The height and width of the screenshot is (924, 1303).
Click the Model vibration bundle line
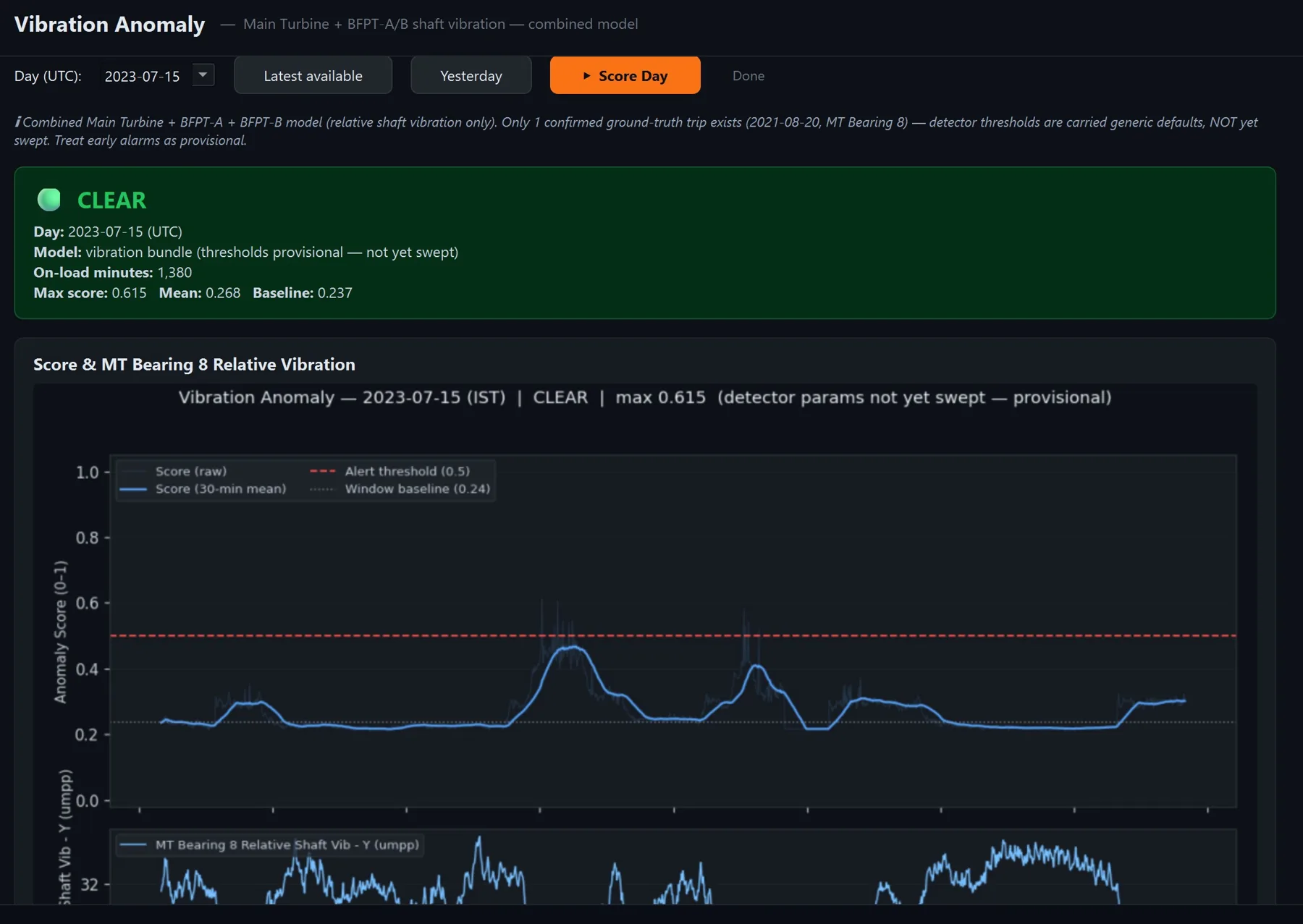[246, 253]
